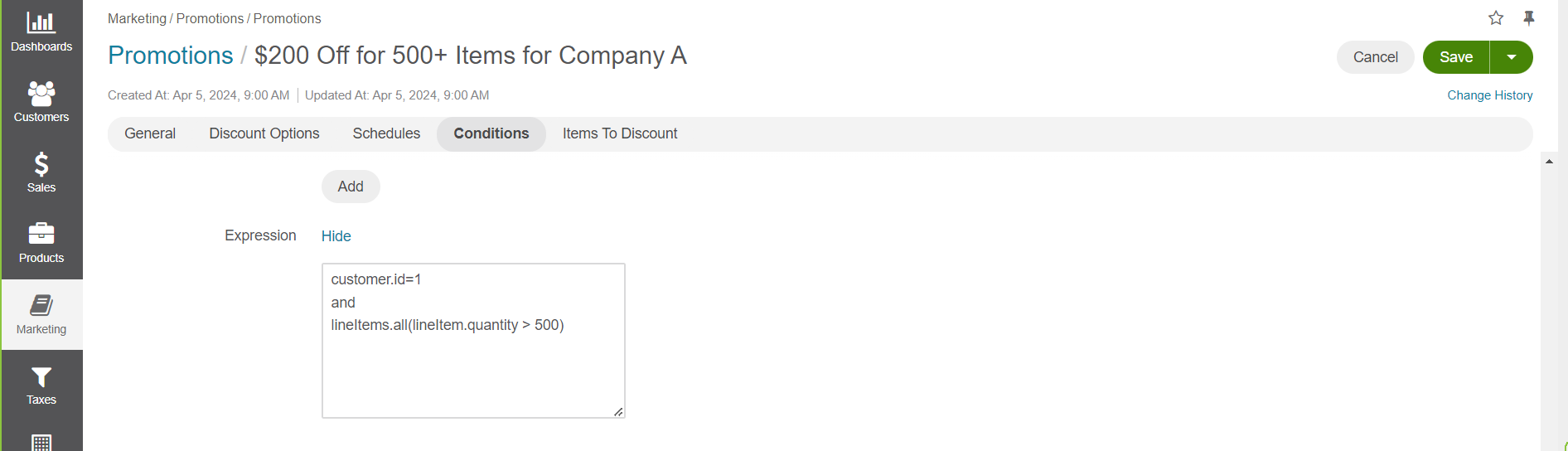Add a new condition
This screenshot has height=451, width=1568.
351,187
